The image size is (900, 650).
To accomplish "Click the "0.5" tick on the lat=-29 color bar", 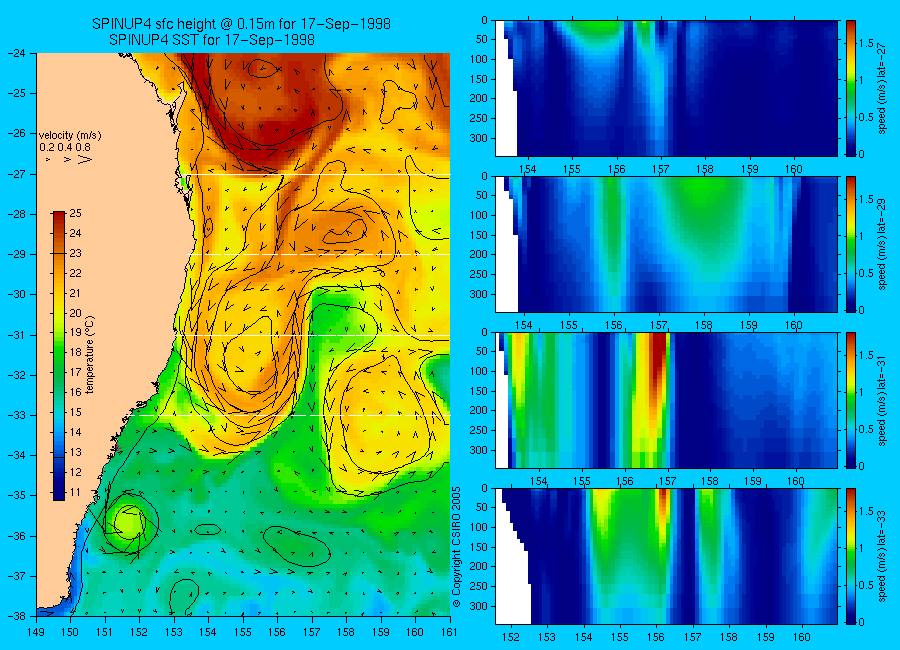I will tap(866, 273).
